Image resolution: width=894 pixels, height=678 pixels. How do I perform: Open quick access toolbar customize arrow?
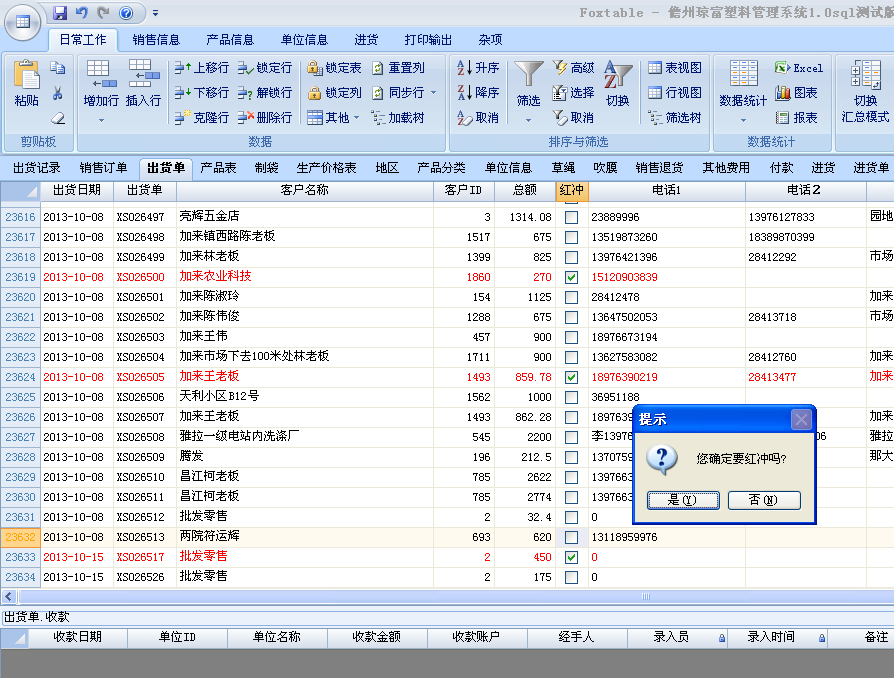155,13
